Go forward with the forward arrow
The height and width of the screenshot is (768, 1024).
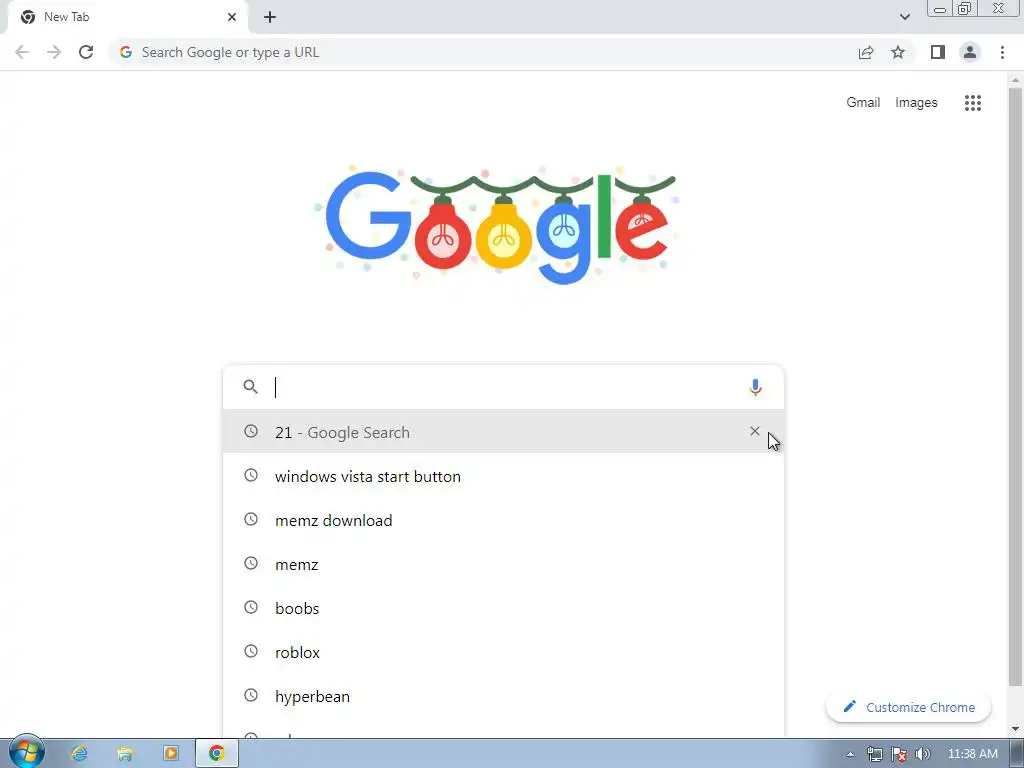54,52
